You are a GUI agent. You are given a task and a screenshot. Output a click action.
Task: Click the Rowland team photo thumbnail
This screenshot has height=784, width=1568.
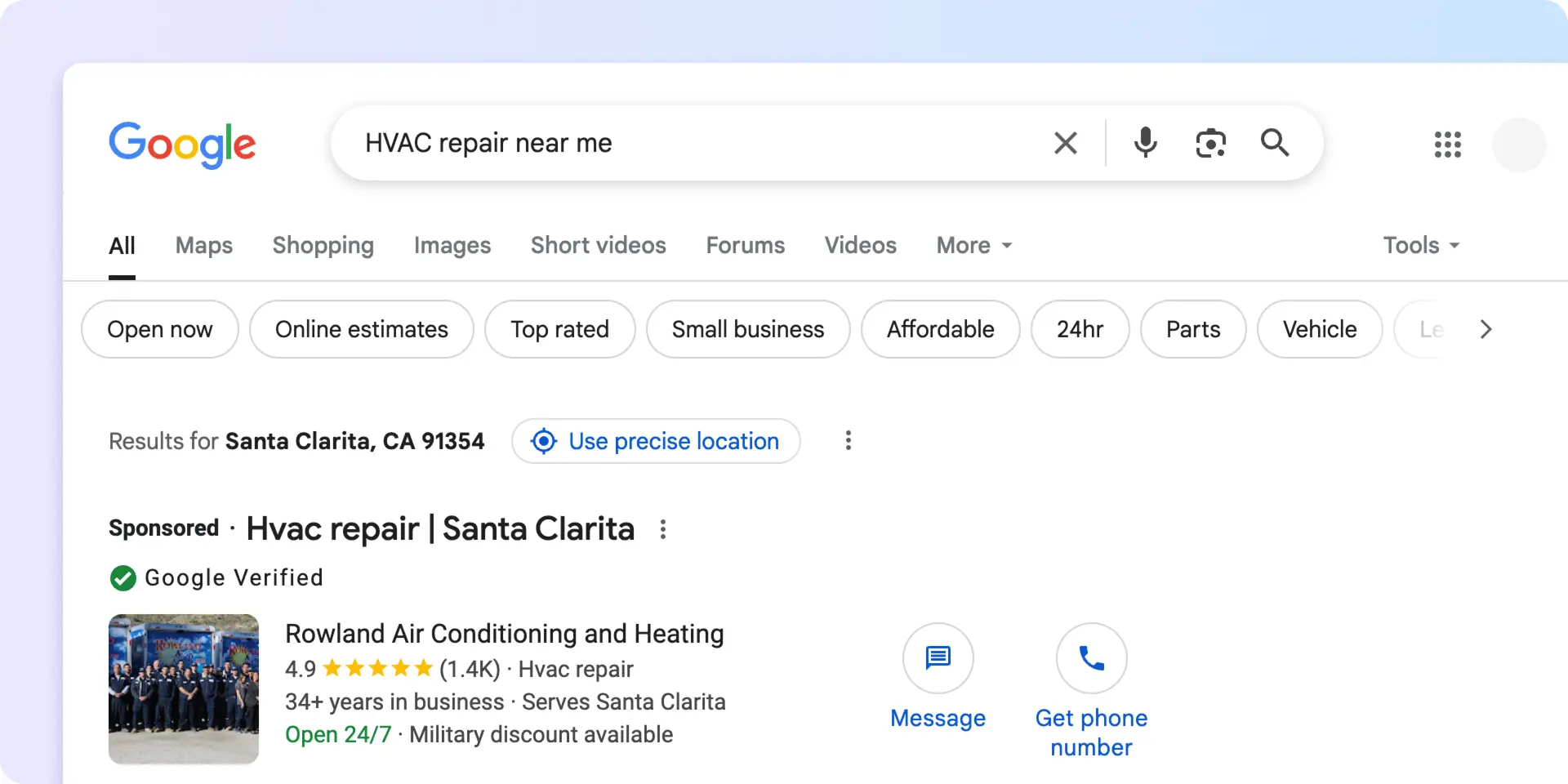click(184, 689)
